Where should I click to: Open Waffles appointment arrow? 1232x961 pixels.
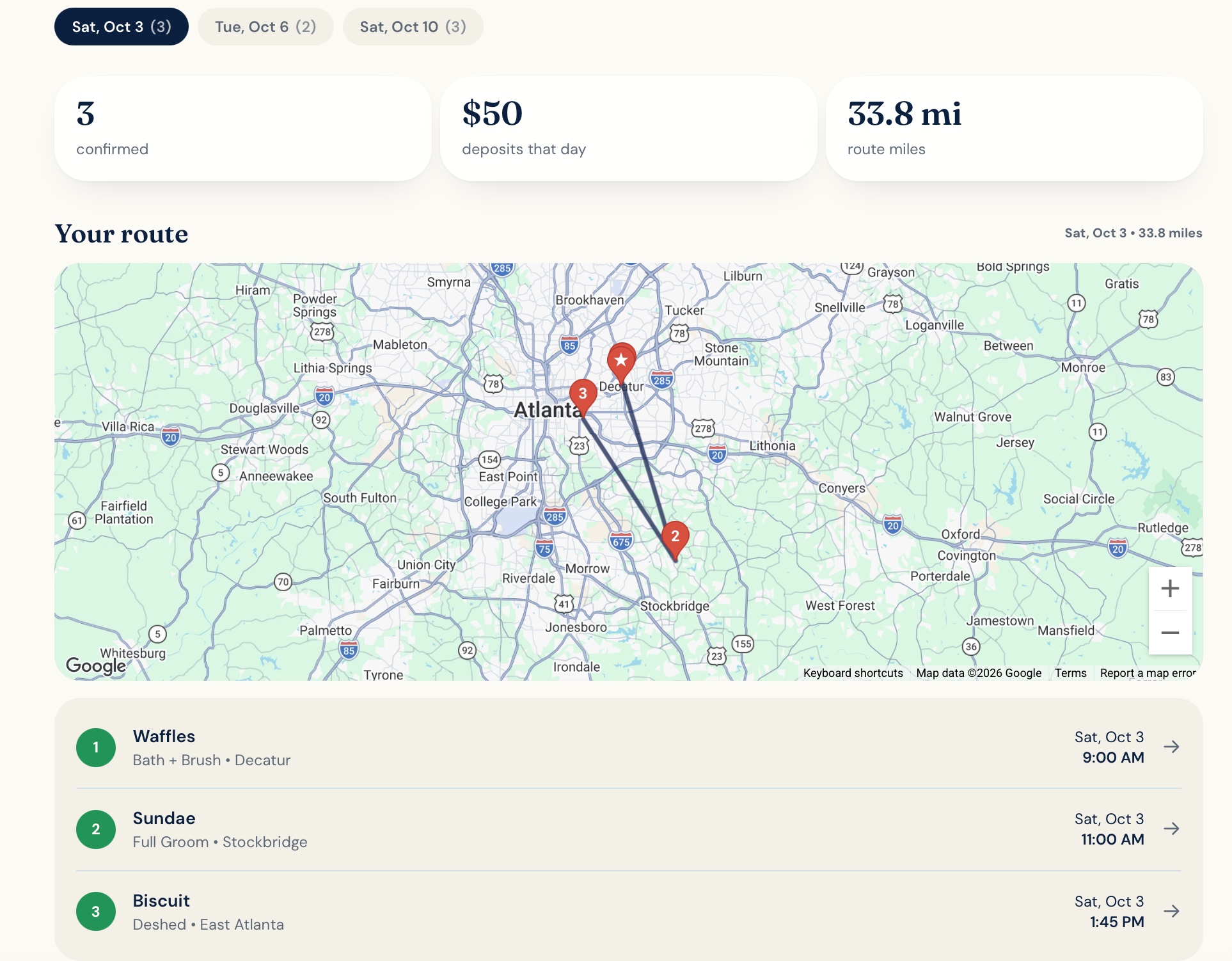click(1171, 747)
